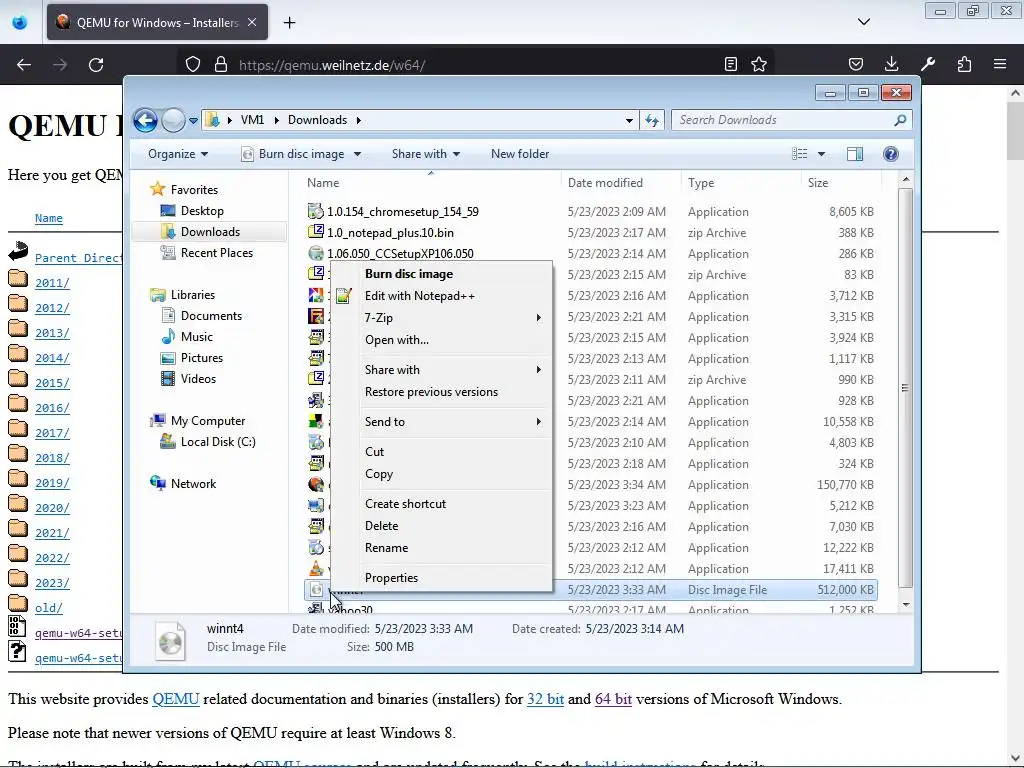Open the view options dropdown arrow
Image resolution: width=1024 pixels, height=768 pixels.
click(x=822, y=154)
